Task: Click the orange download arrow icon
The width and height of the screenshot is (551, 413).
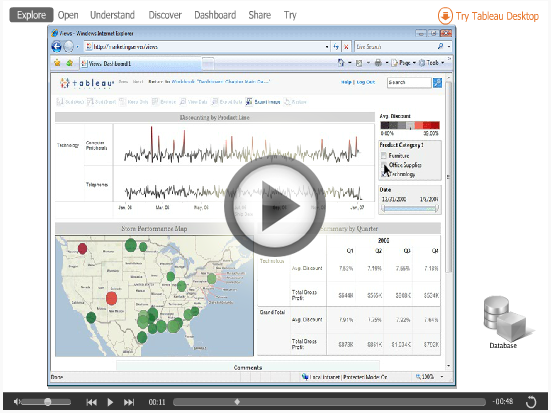Action: (x=445, y=16)
